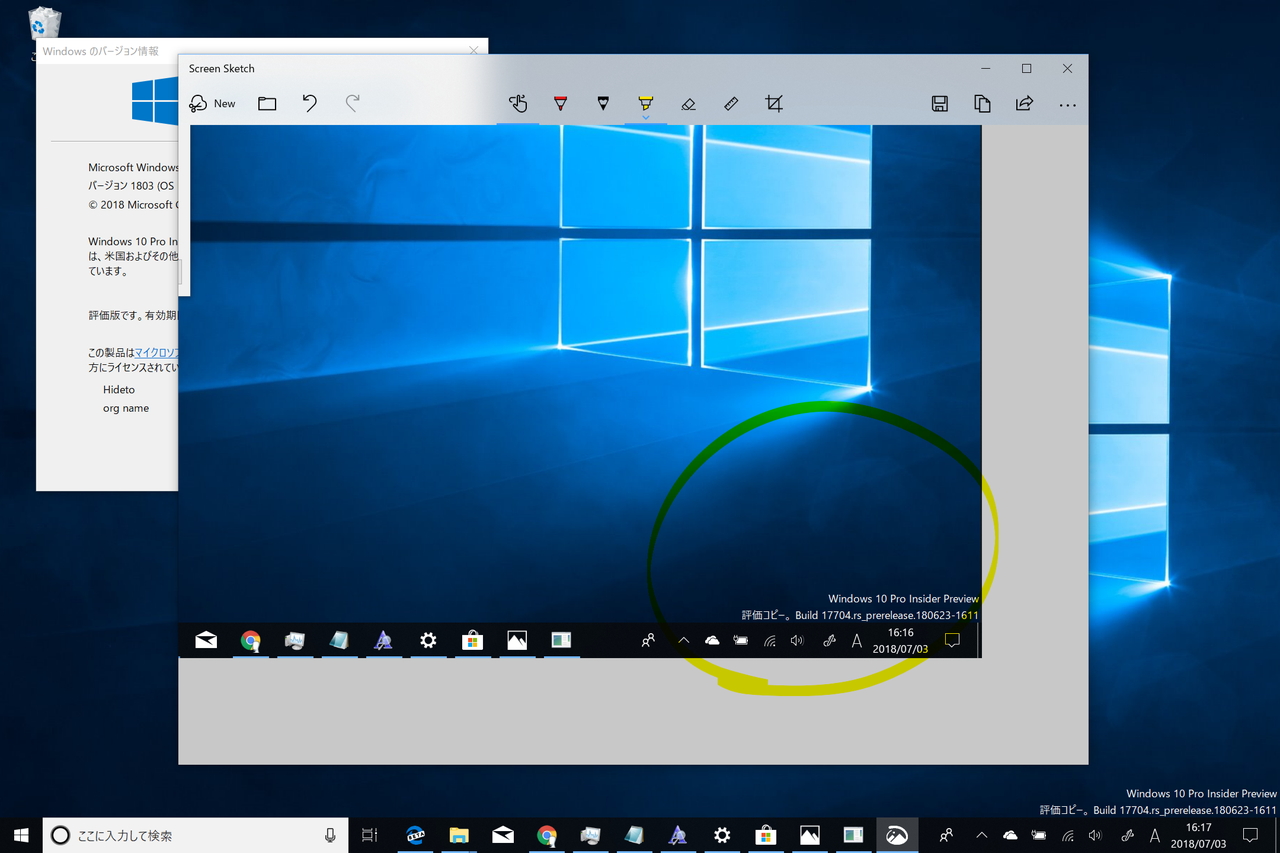Click the taskbar search box

[195, 835]
